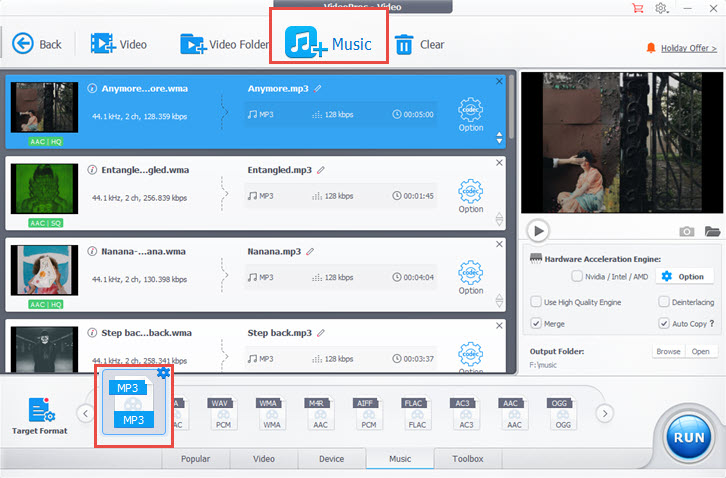Switch to the Music tab
726x478 pixels.
pyautogui.click(x=400, y=459)
